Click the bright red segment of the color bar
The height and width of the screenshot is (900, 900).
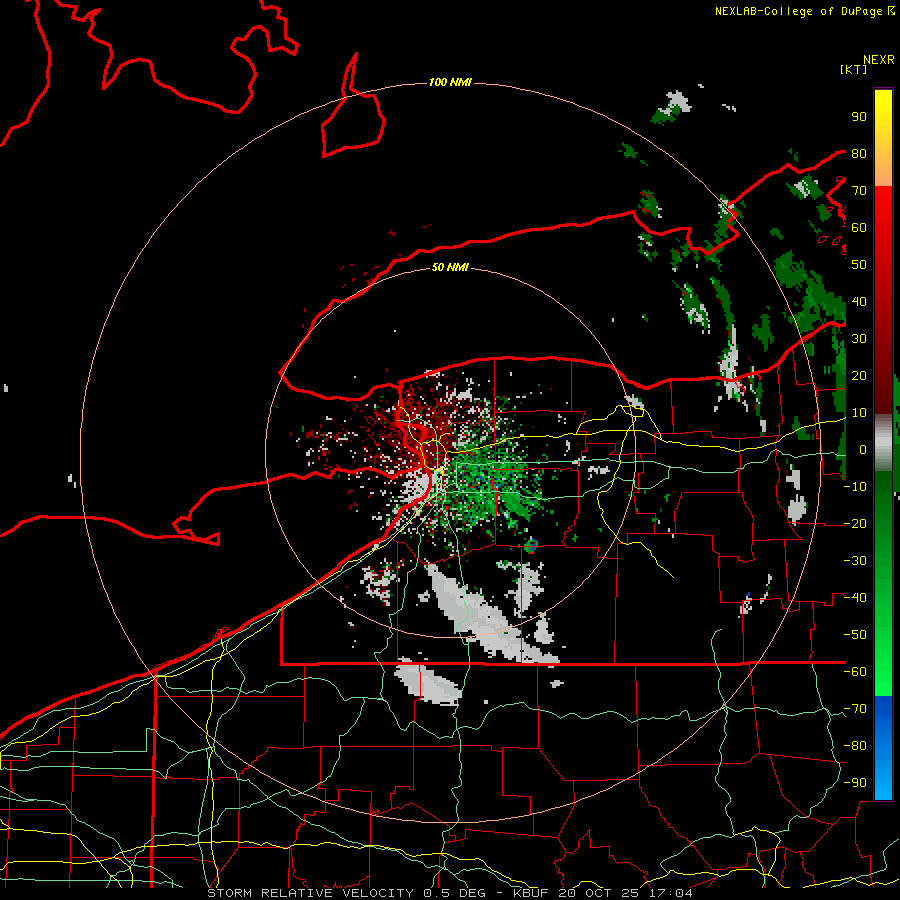coord(883,298)
